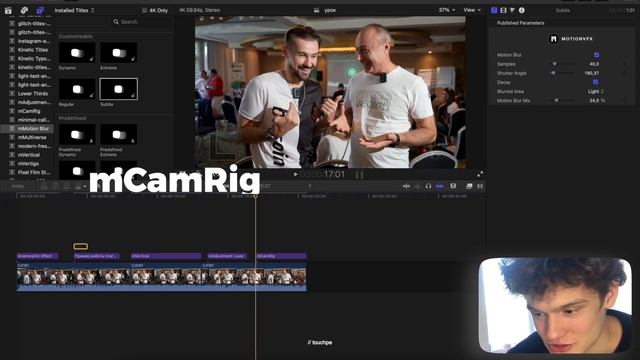
Task: Open the View dropdown menu
Action: coord(472,10)
